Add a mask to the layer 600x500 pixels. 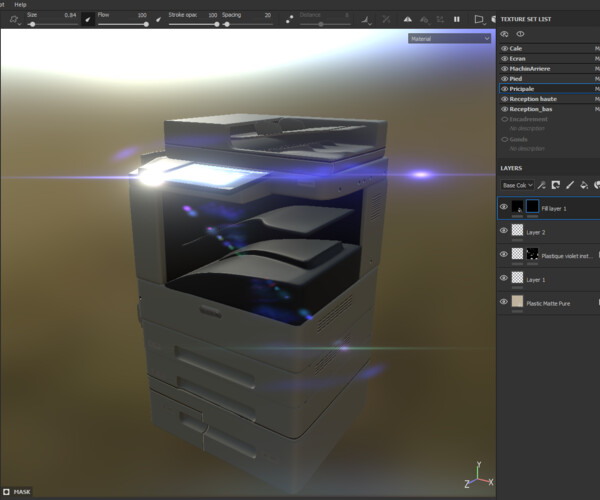pos(556,185)
